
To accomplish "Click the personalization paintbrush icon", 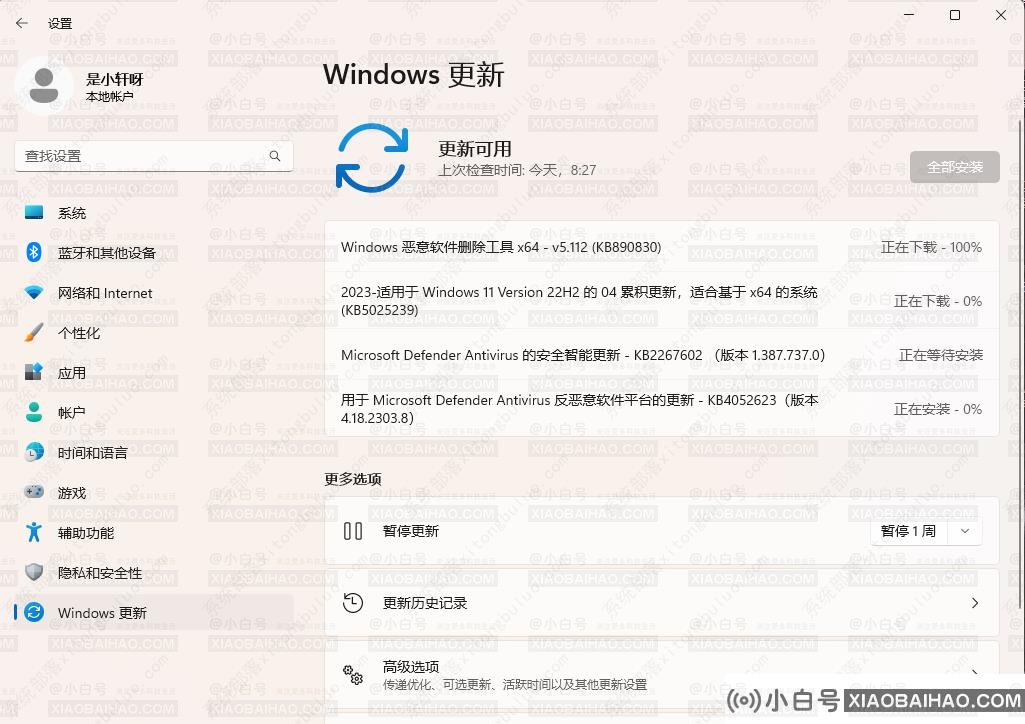I will pos(34,333).
